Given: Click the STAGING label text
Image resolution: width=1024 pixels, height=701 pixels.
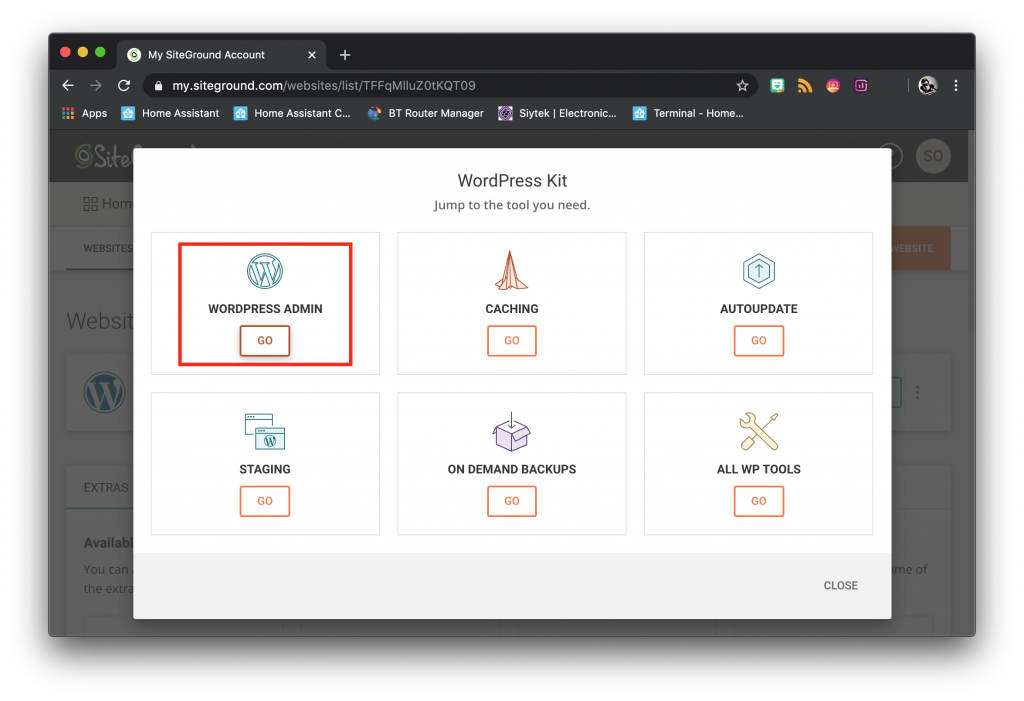Looking at the screenshot, I should 264,469.
